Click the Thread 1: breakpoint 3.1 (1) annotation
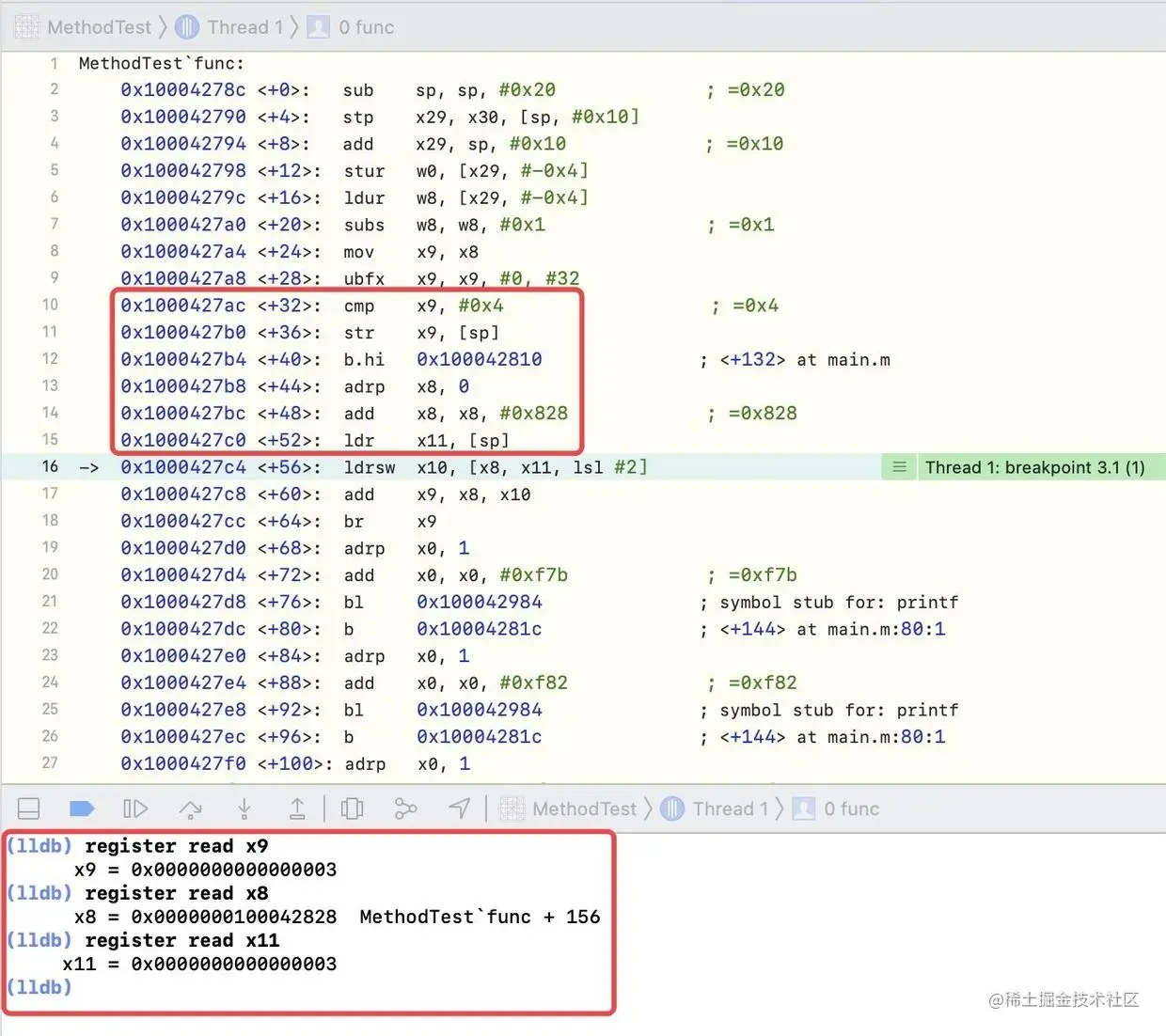Viewport: 1166px width, 1036px height. [x=1035, y=467]
